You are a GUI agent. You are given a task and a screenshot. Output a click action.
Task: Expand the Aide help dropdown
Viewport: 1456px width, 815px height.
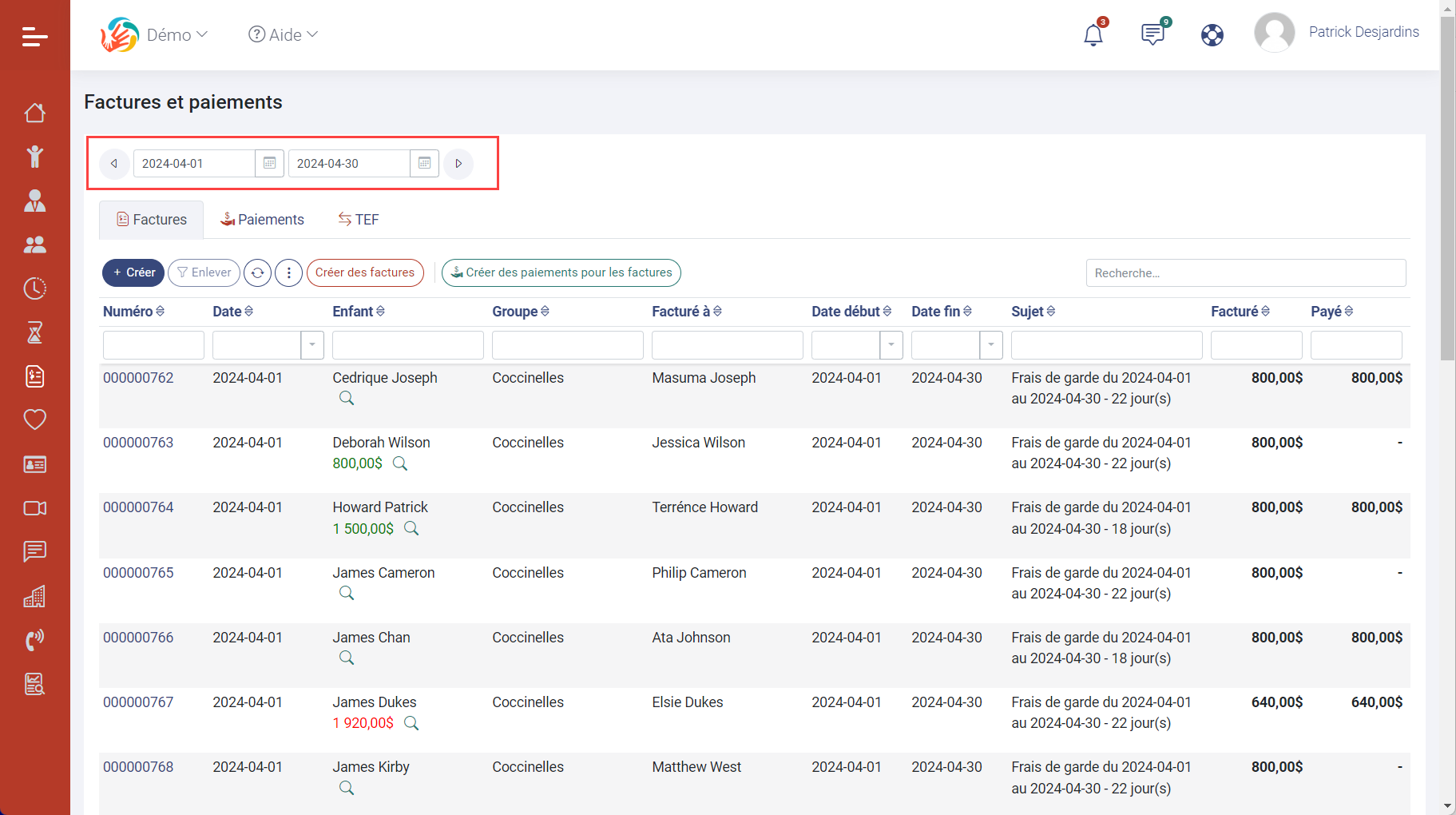coord(284,35)
